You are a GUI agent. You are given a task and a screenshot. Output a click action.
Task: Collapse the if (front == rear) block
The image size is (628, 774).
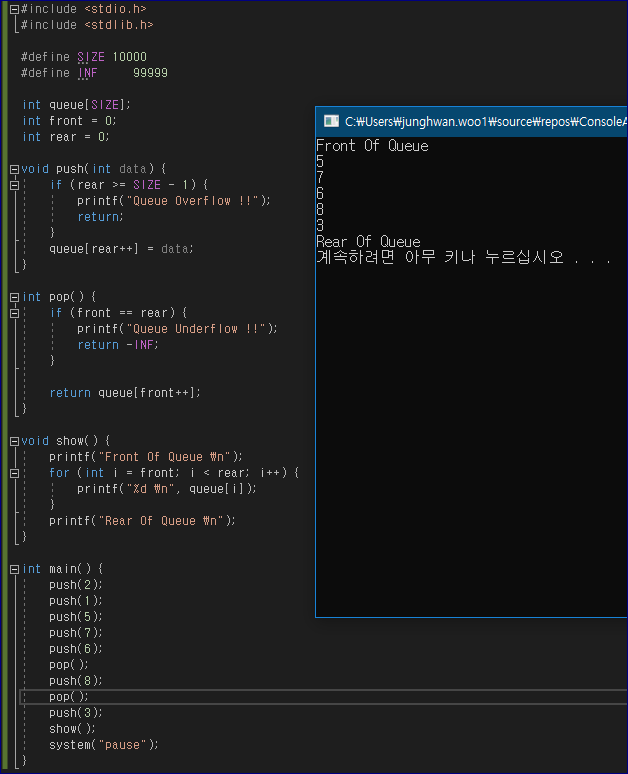click(x=14, y=313)
